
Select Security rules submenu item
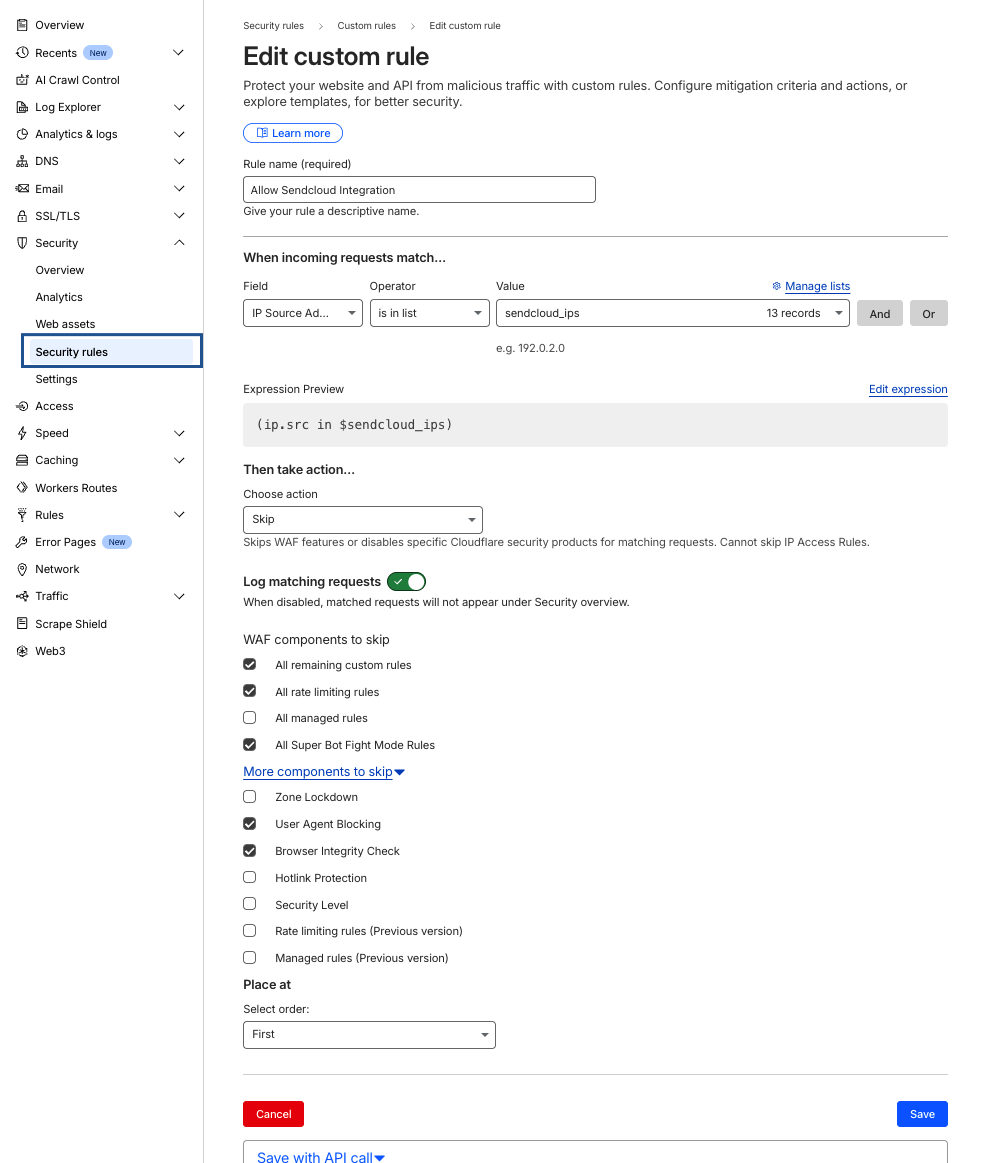pos(112,352)
